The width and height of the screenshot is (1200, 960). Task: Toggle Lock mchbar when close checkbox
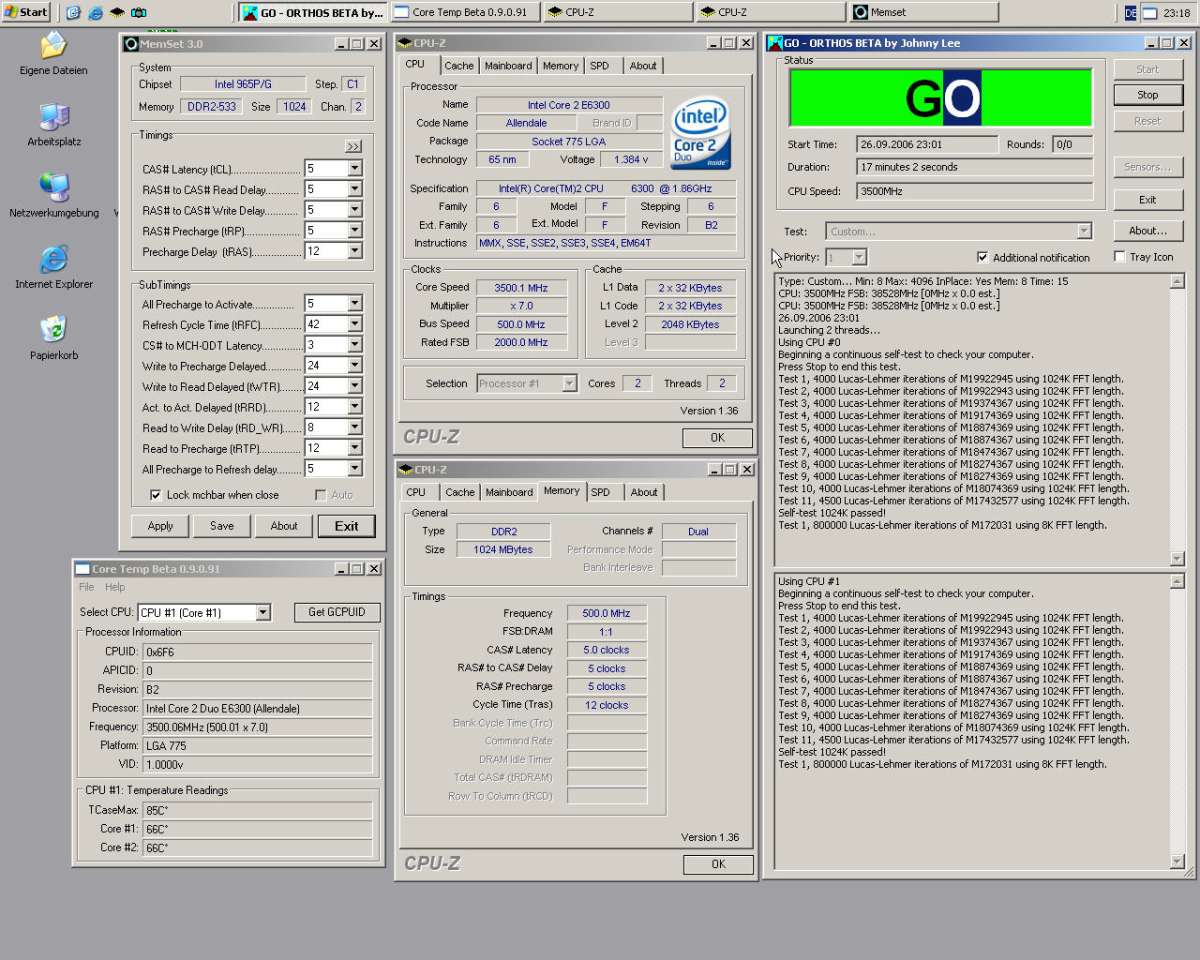(156, 495)
